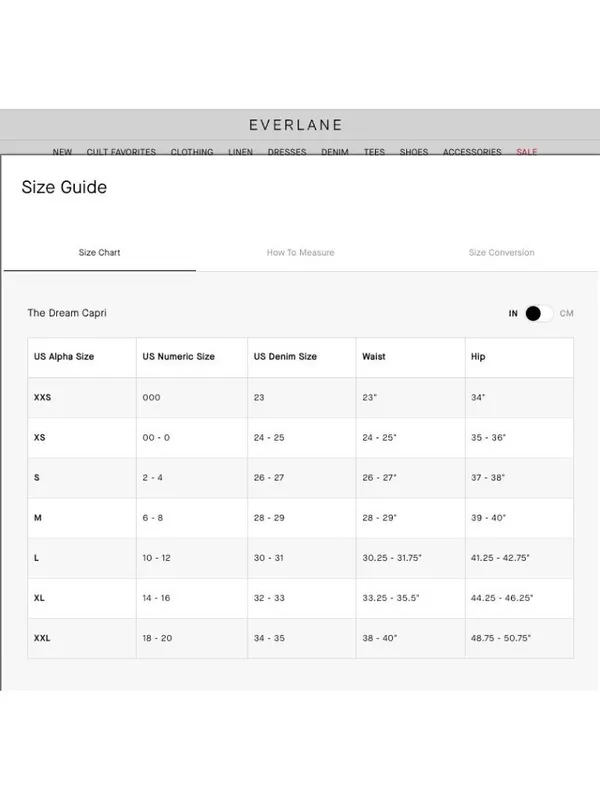Open the SHOES menu item
600x800 pixels.
click(414, 152)
